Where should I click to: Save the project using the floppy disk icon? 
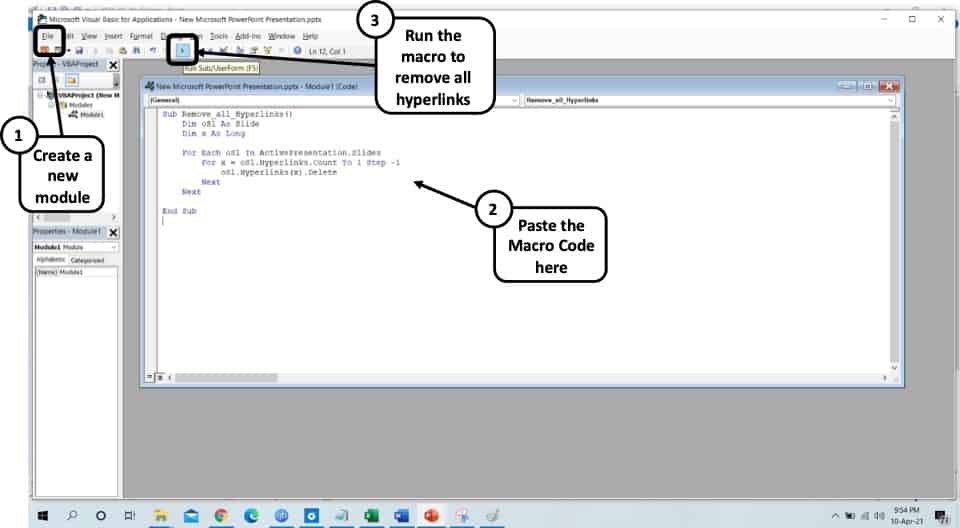point(79,51)
